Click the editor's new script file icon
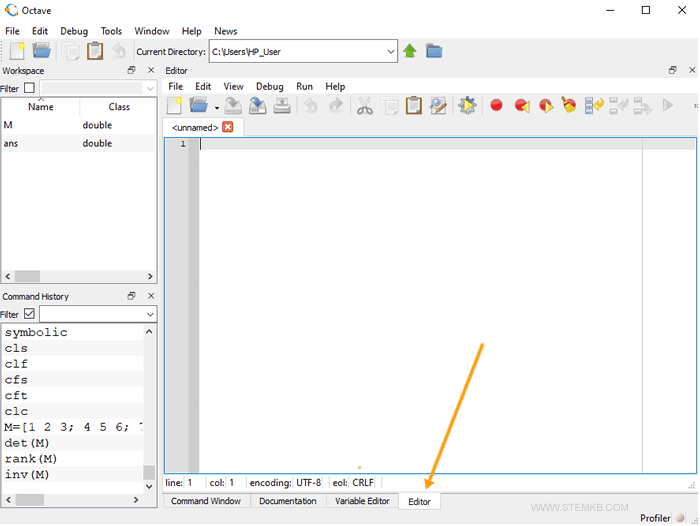Image resolution: width=700 pixels, height=526 pixels. click(175, 106)
